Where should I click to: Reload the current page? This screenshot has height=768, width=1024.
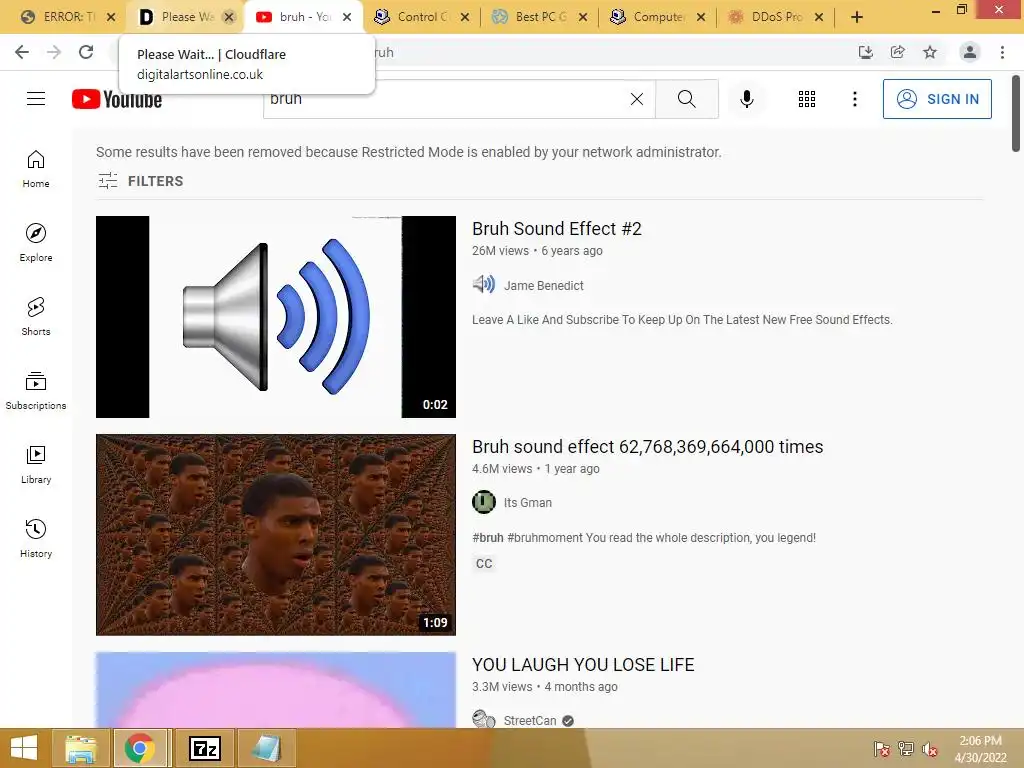[86, 52]
